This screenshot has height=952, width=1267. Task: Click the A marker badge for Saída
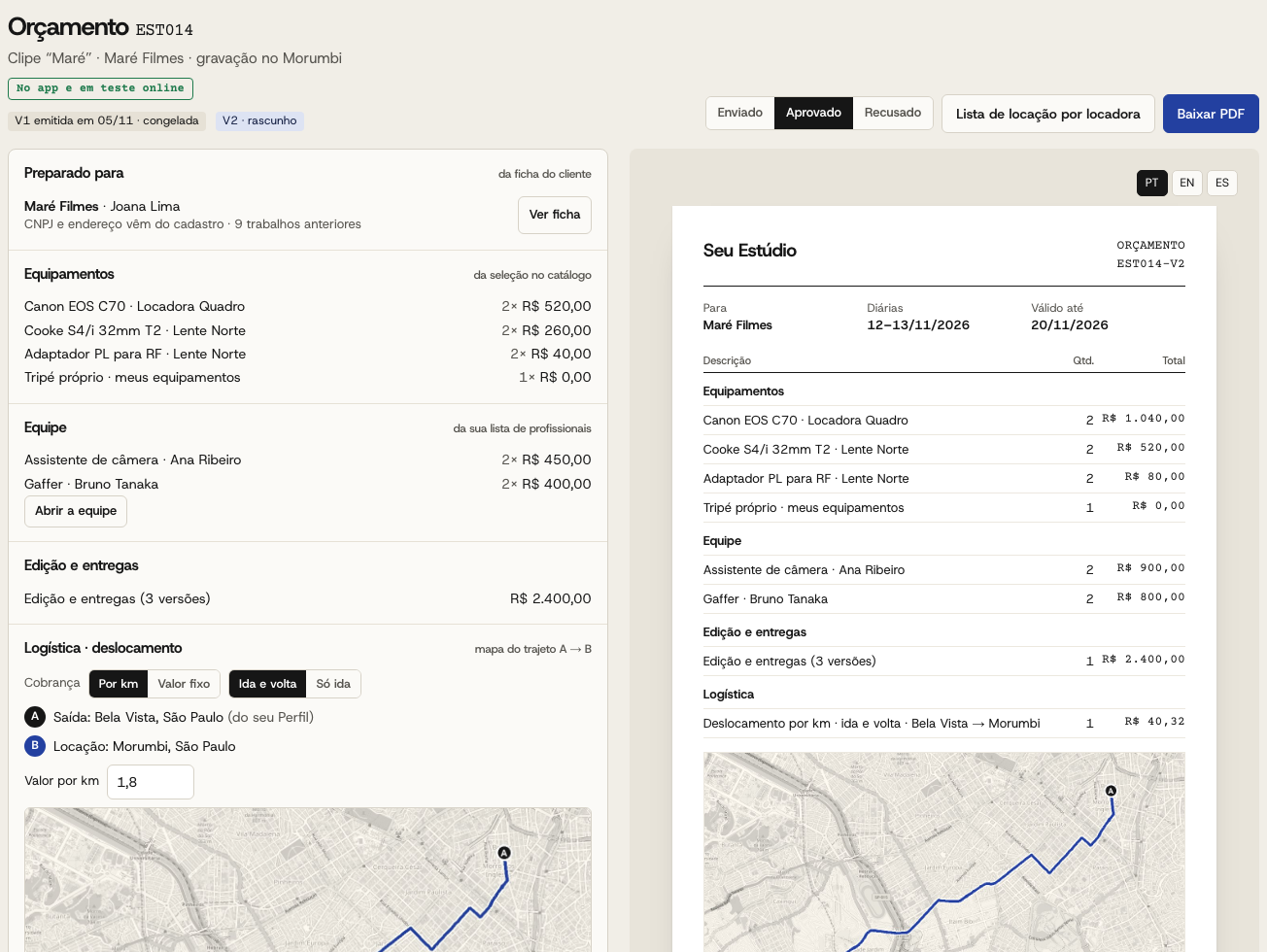click(x=35, y=717)
